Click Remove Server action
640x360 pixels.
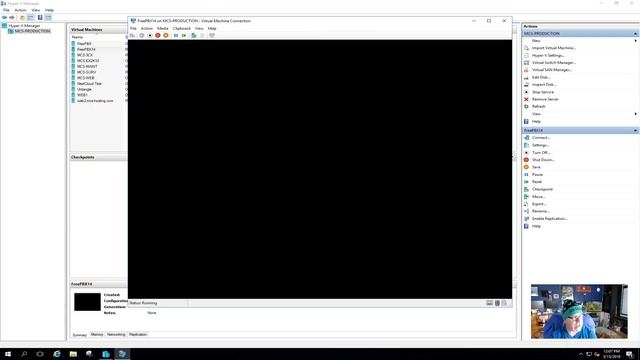click(x=545, y=100)
